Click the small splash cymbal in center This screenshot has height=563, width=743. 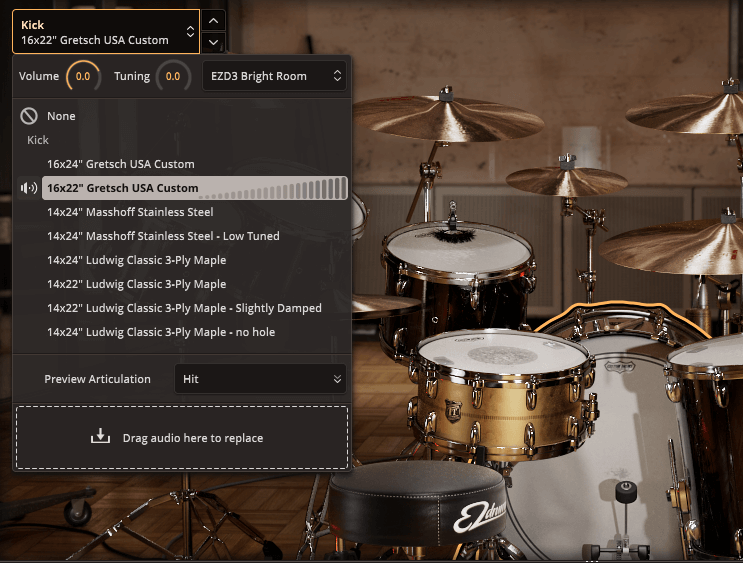(567, 180)
